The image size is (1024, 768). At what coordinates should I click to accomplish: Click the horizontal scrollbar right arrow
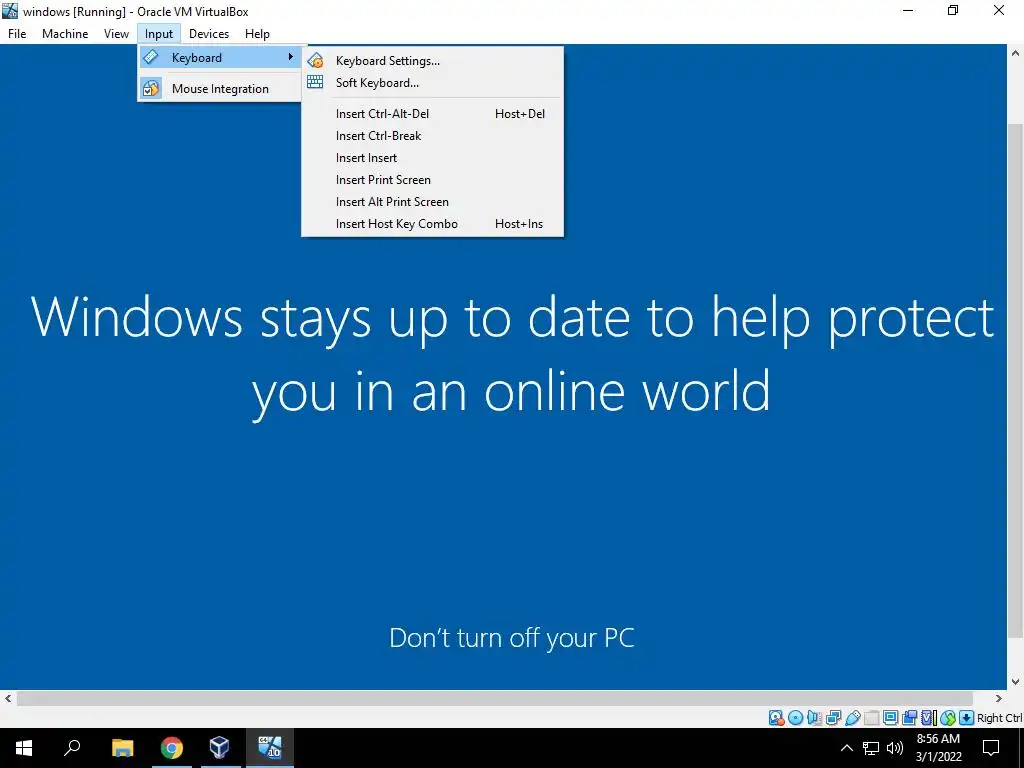click(999, 698)
